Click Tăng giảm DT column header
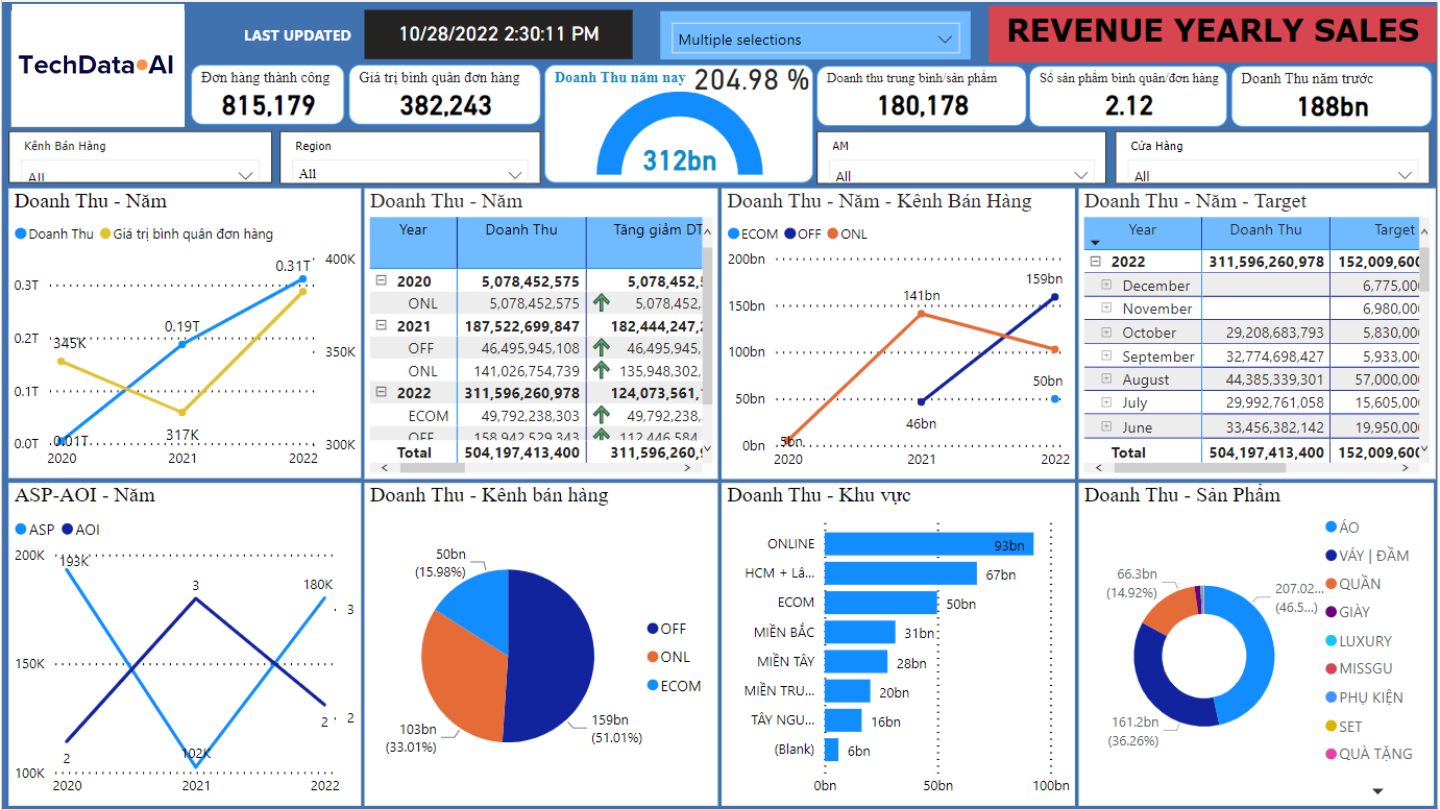Viewport: 1440px width, 810px height. point(645,242)
